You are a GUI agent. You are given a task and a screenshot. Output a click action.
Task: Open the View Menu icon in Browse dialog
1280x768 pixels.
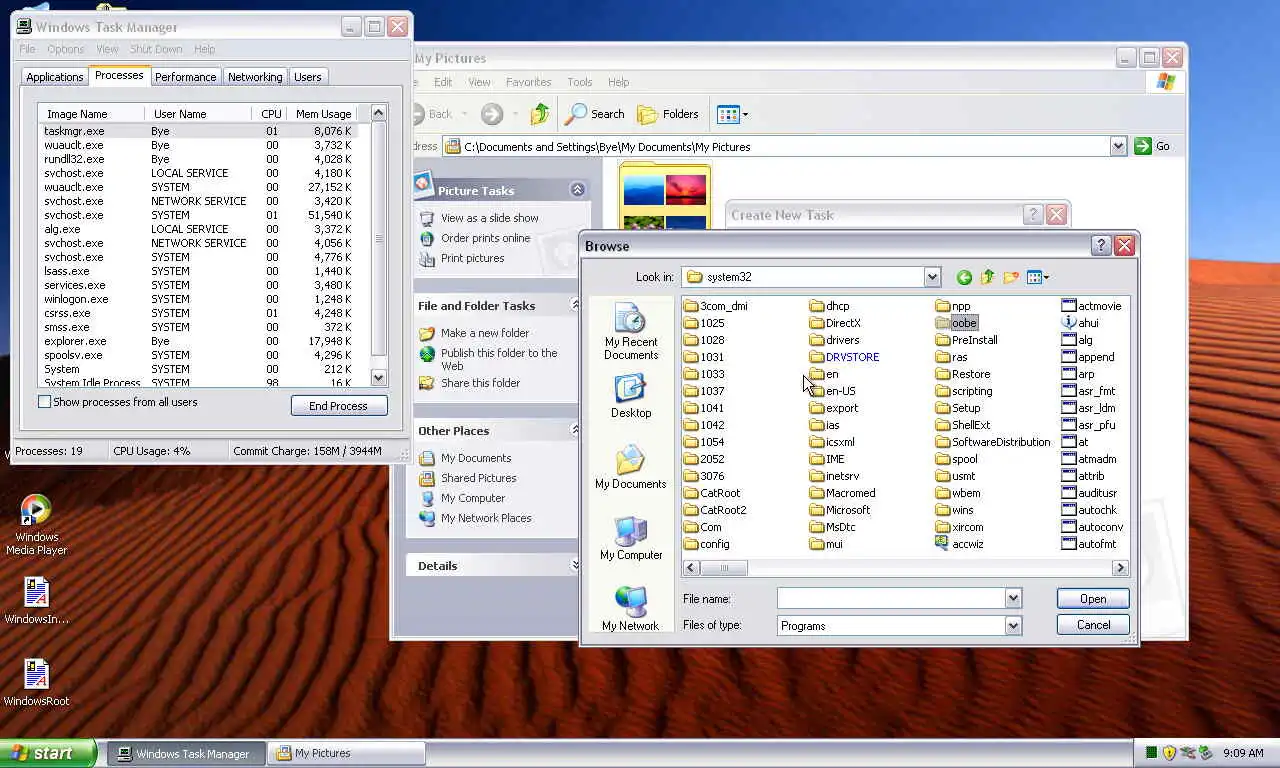(1038, 277)
